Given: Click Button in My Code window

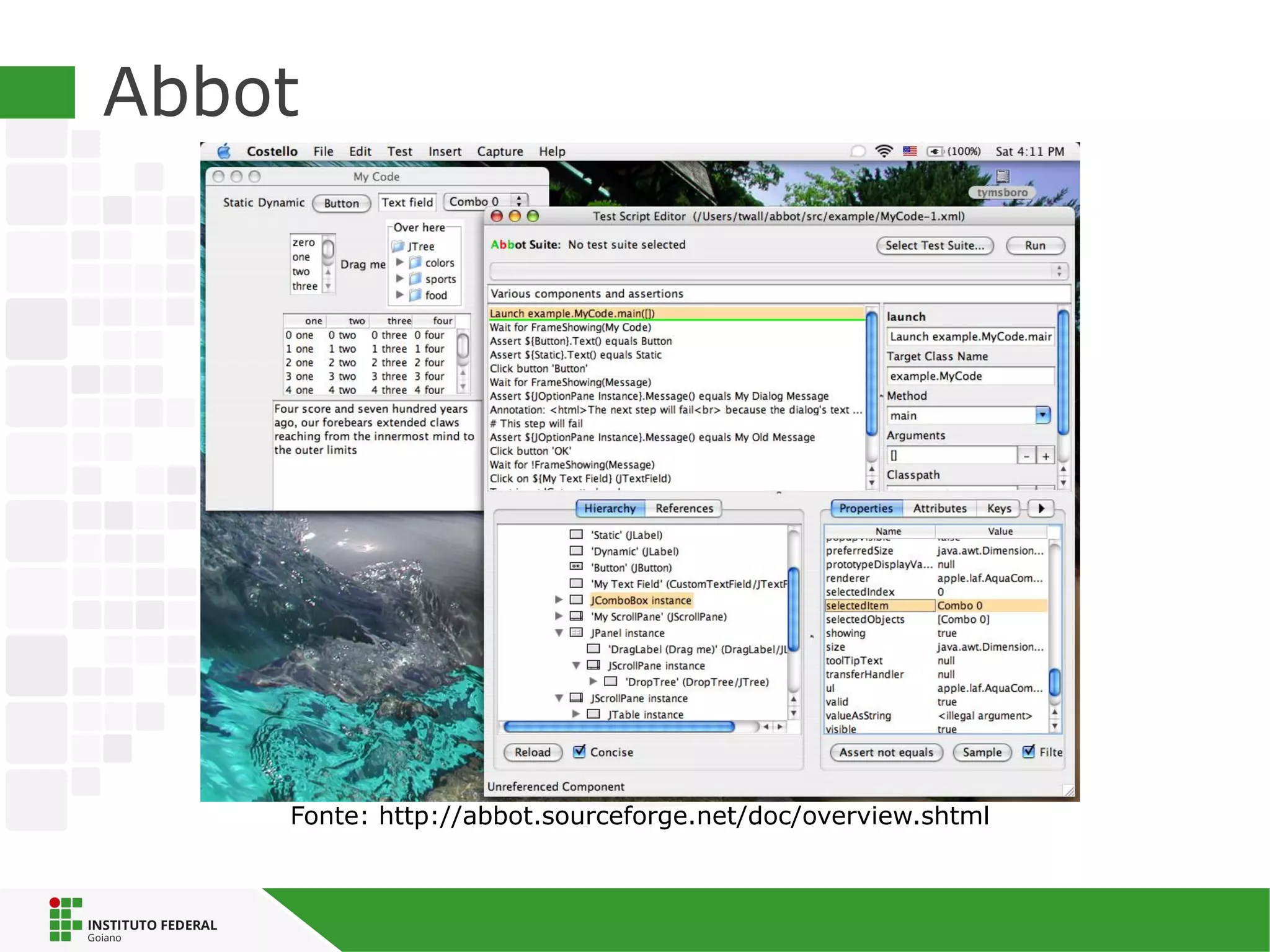Looking at the screenshot, I should click(341, 203).
